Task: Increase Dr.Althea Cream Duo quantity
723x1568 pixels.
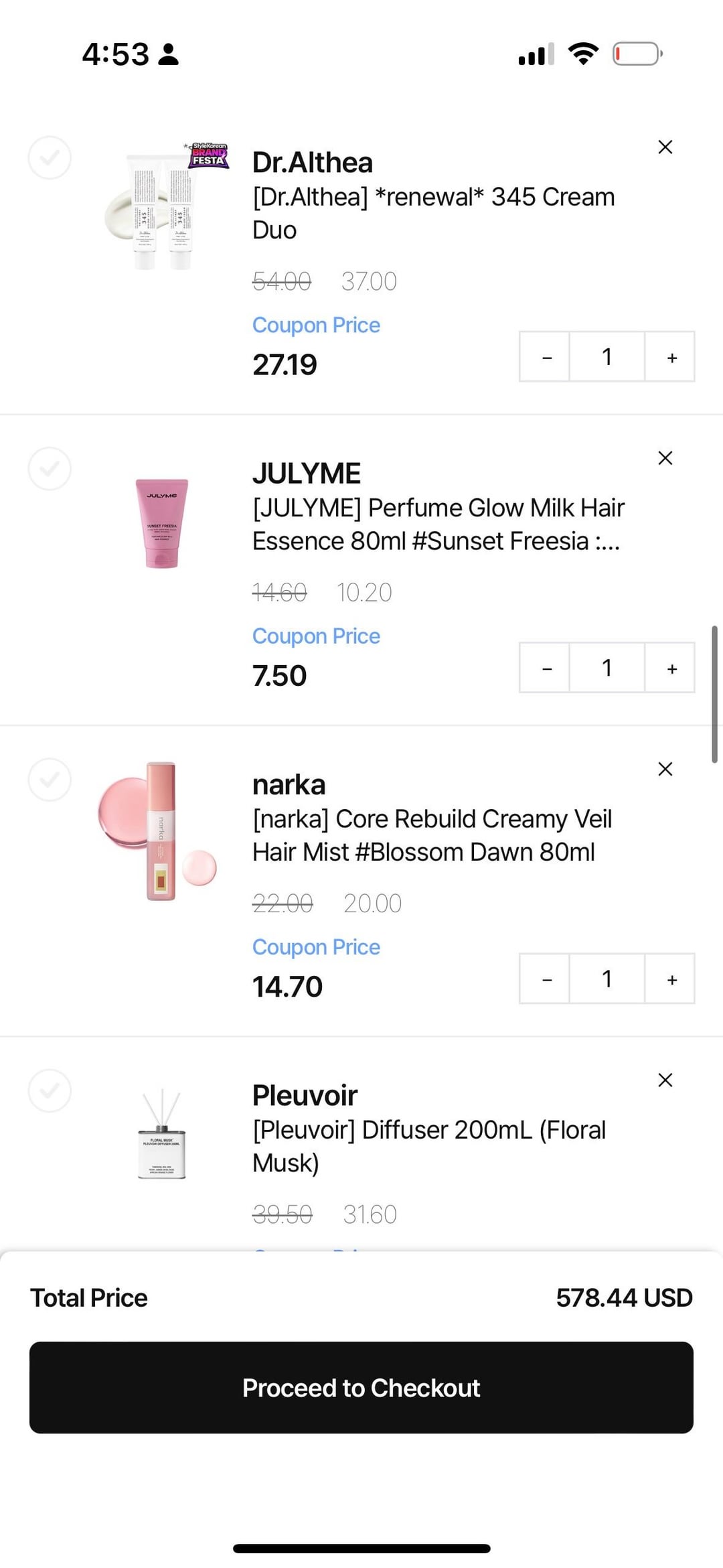Action: pos(671,357)
